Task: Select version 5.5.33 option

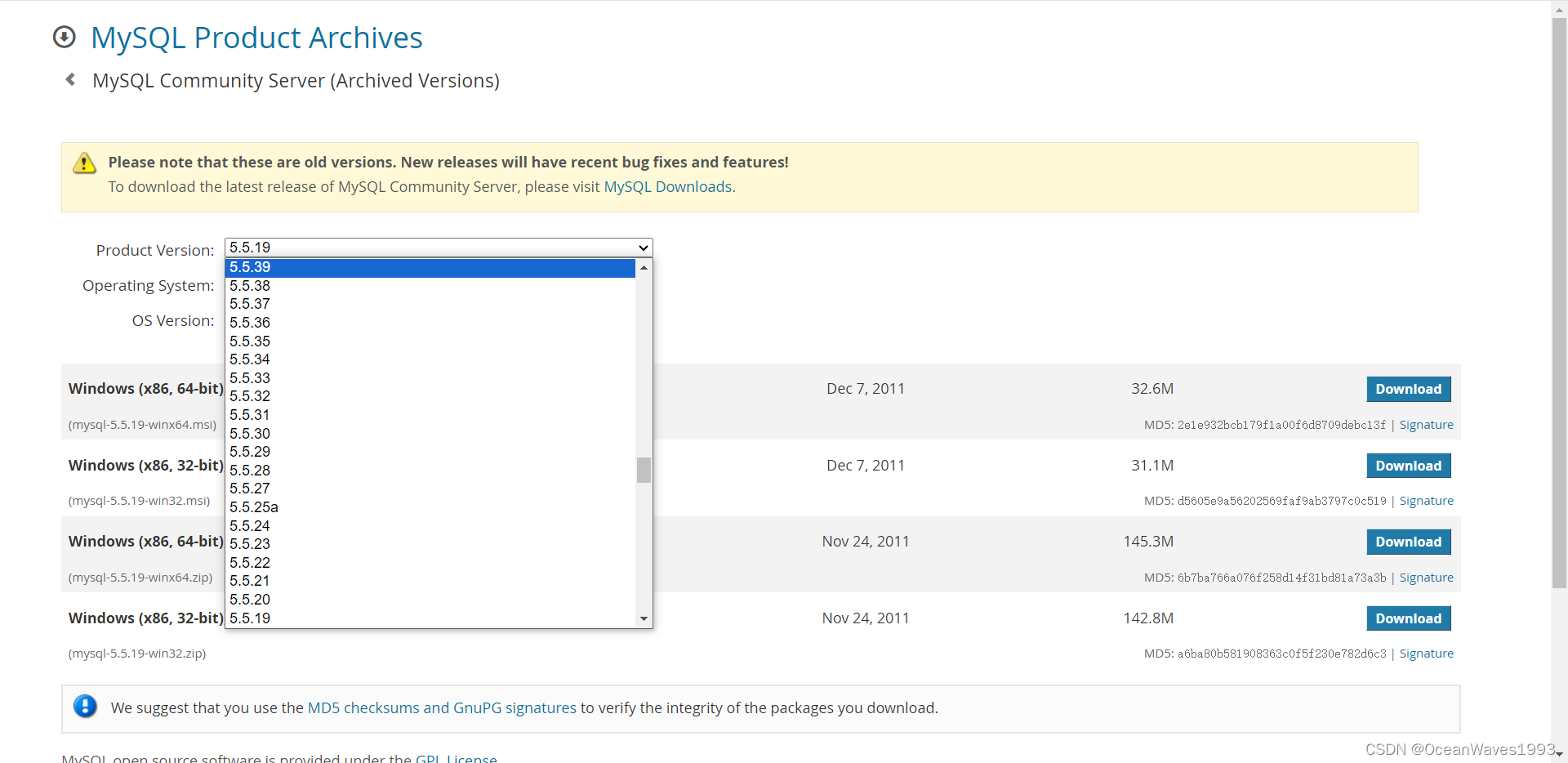Action: 430,378
